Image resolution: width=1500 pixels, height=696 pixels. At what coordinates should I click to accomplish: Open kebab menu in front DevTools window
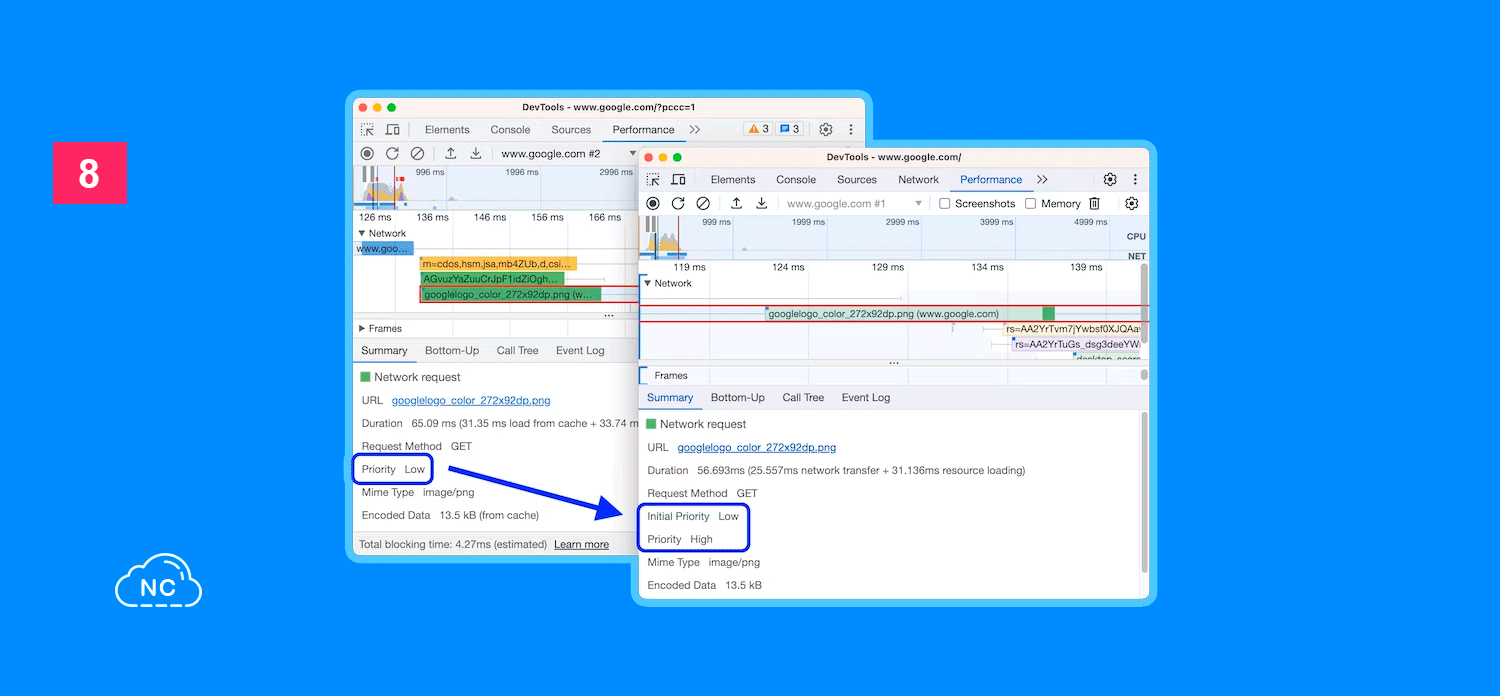click(x=1135, y=180)
